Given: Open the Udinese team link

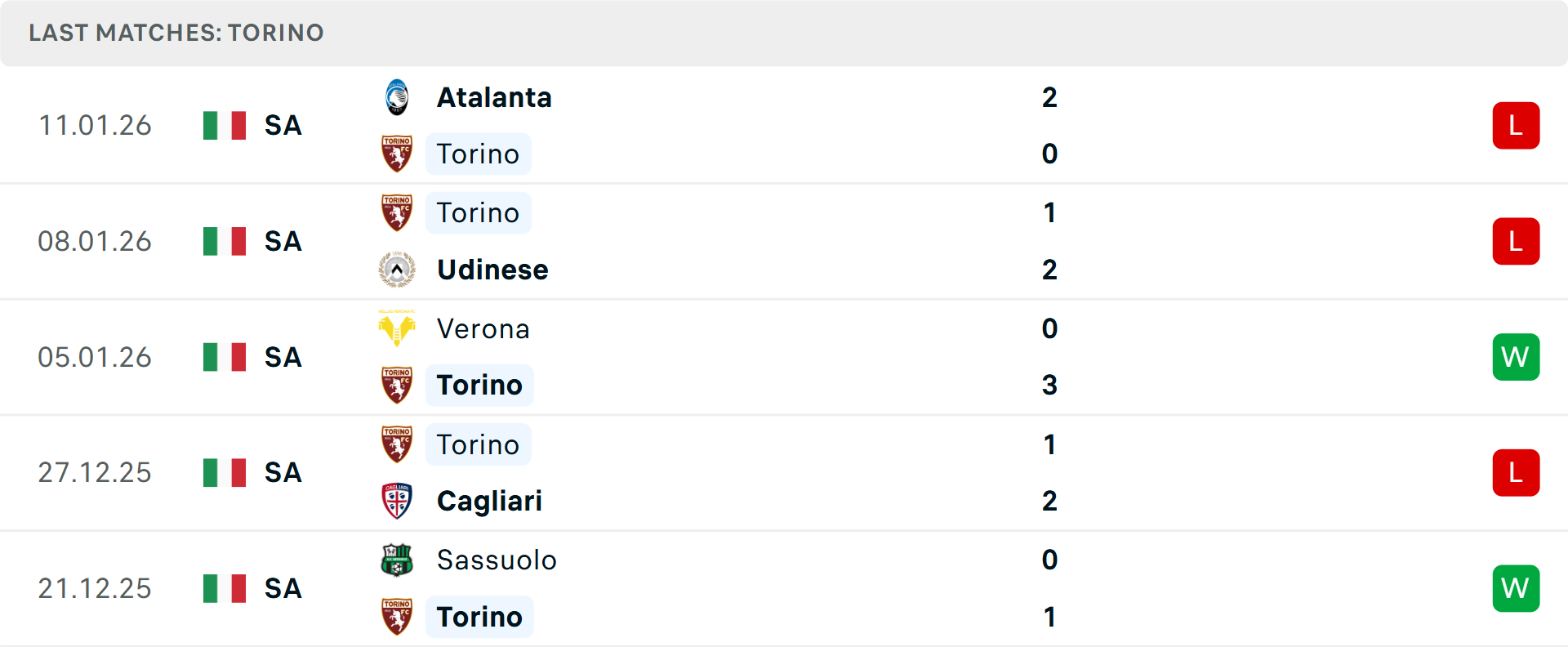Looking at the screenshot, I should (x=492, y=270).
